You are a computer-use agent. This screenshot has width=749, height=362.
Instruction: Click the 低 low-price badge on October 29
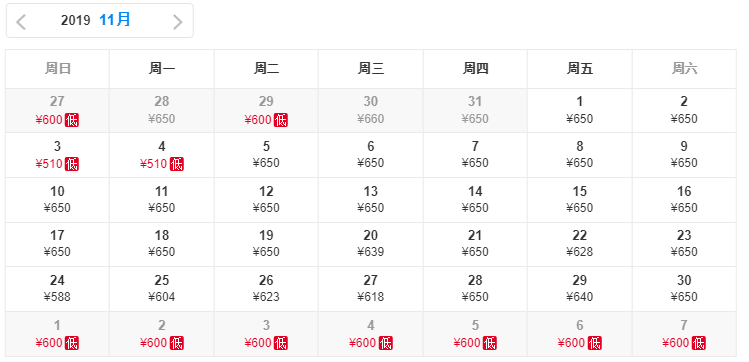280,120
